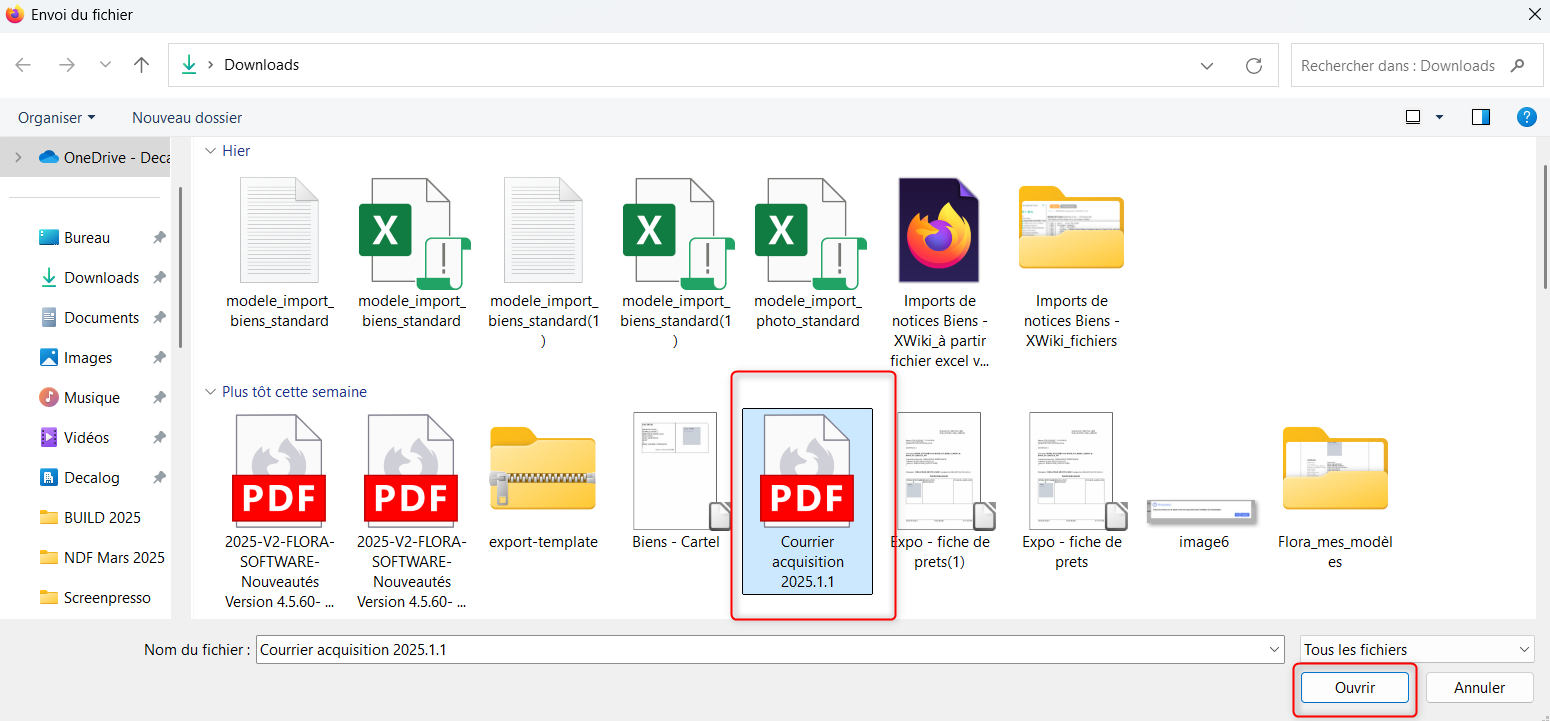Image resolution: width=1550 pixels, height=721 pixels.
Task: Go to Documents in the sidebar
Action: [x=101, y=318]
